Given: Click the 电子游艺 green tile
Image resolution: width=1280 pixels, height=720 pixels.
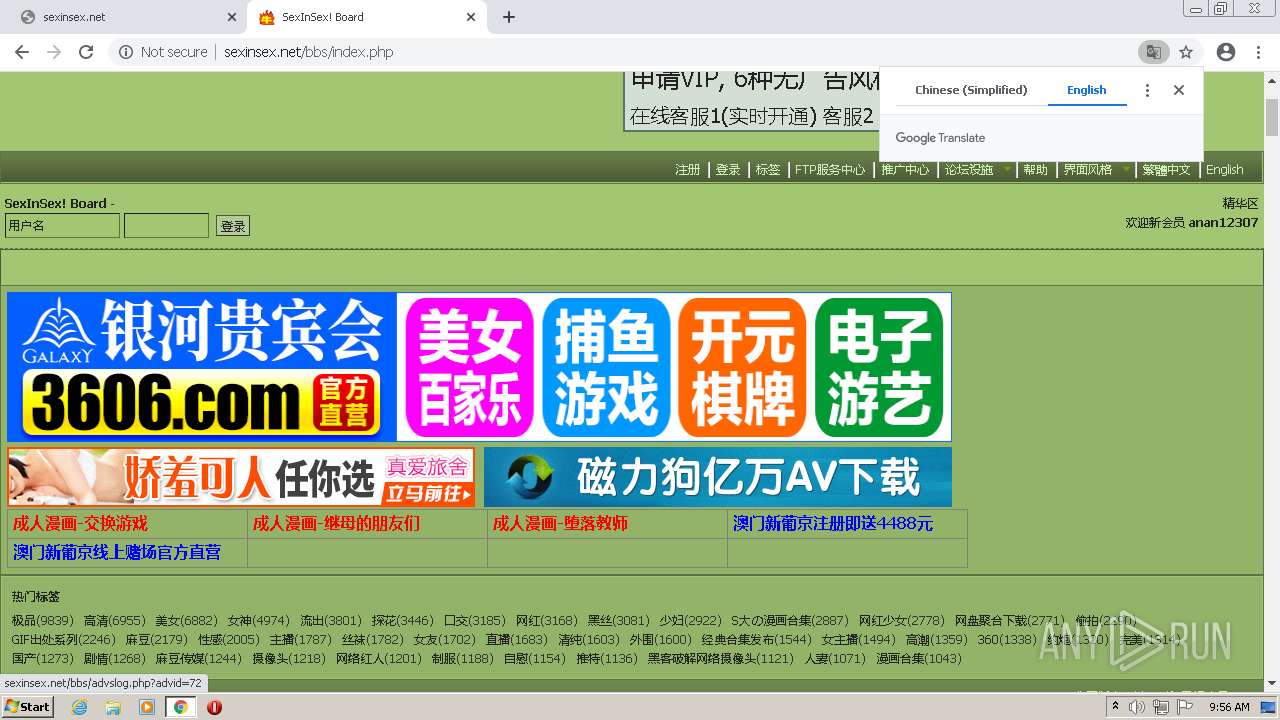Looking at the screenshot, I should [879, 367].
